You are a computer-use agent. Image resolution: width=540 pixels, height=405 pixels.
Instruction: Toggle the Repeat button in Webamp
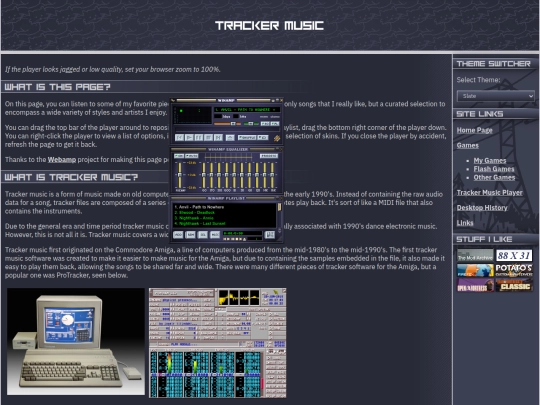(x=263, y=137)
